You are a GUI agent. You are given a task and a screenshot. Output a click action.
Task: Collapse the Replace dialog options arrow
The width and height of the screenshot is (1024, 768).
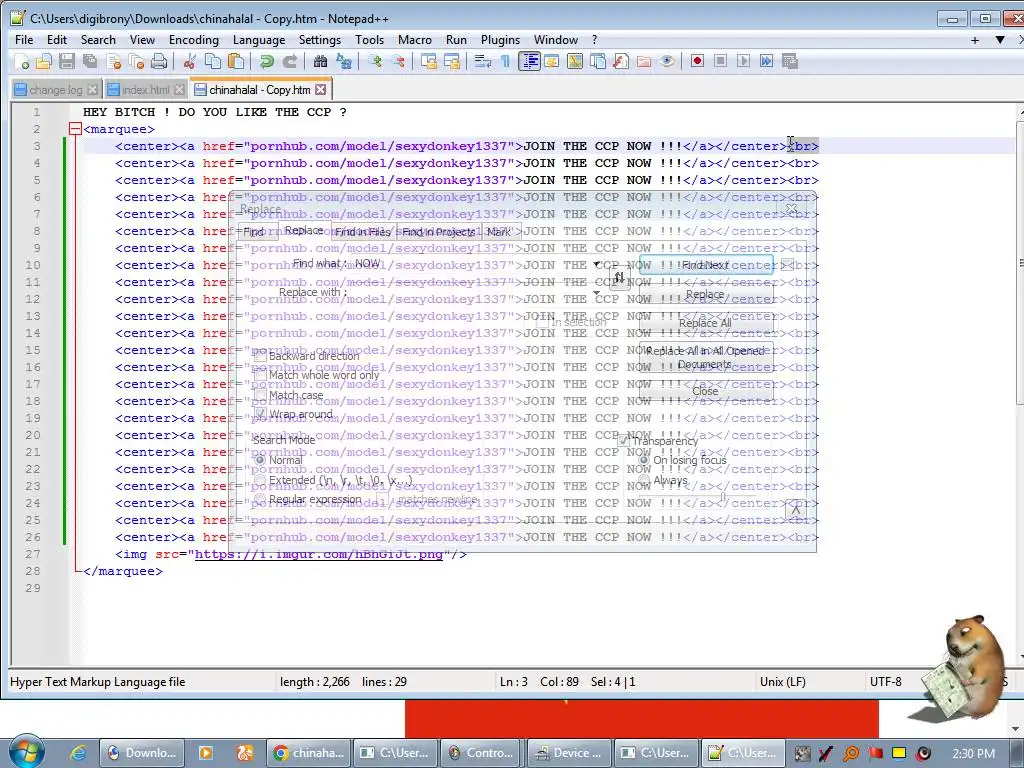(x=795, y=509)
